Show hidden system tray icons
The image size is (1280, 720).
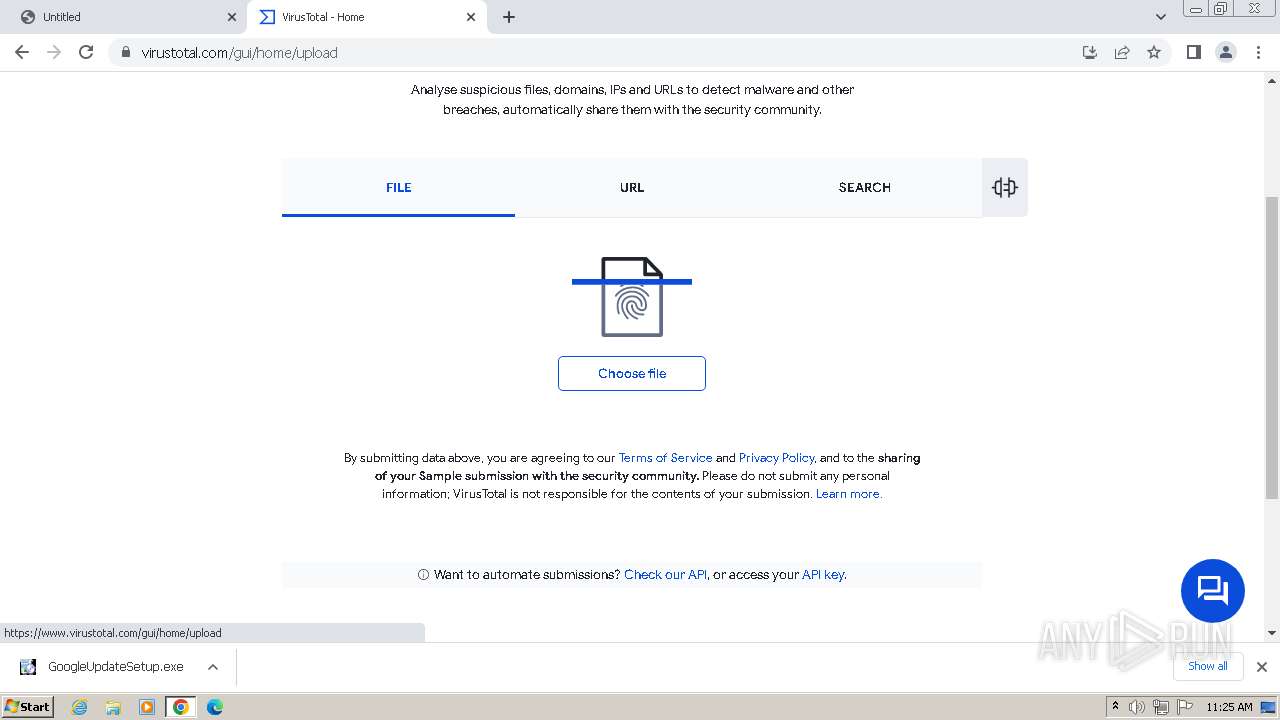point(1115,707)
